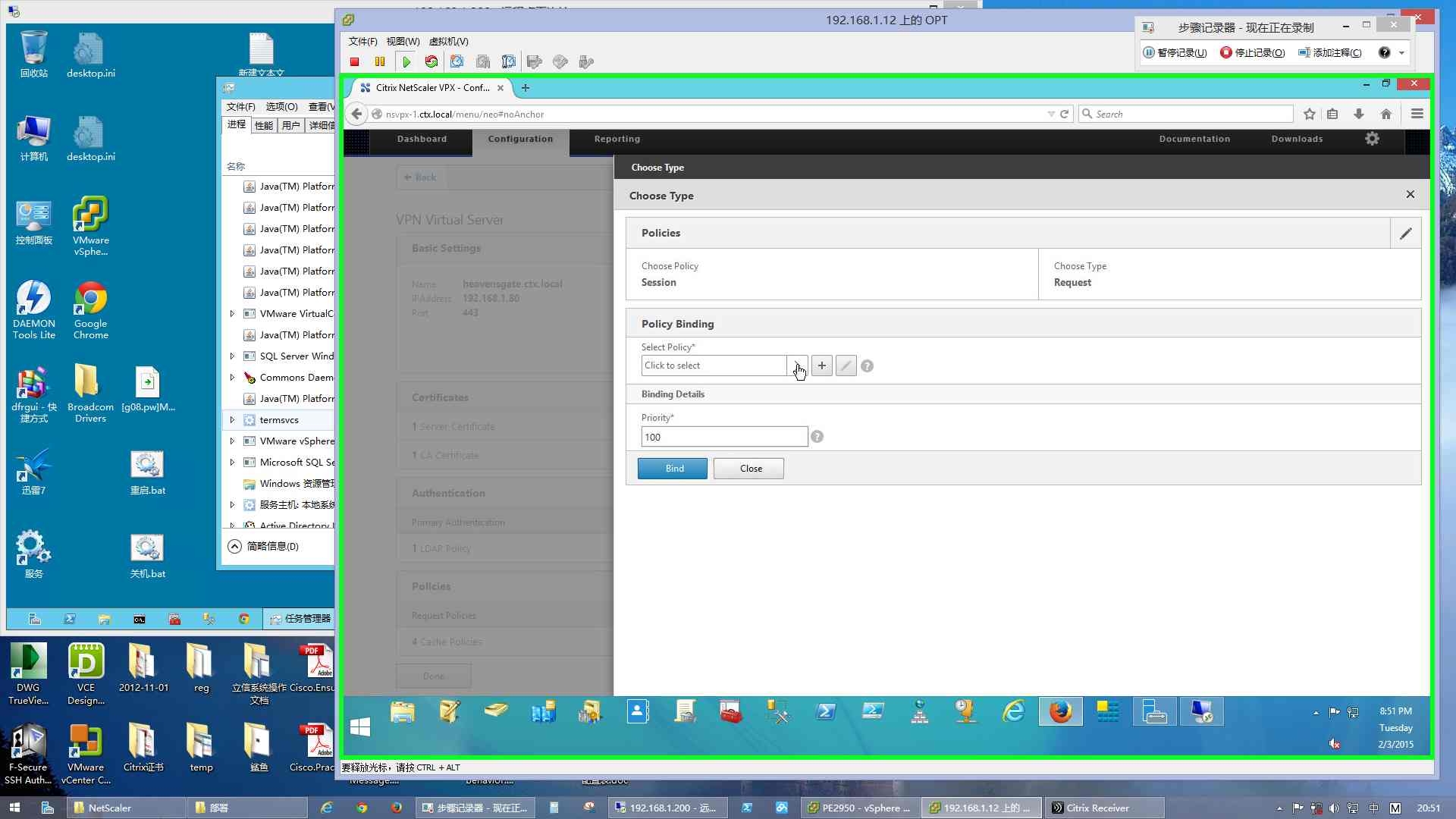Expand Microsoft SQL Se process row
The image size is (1456, 819).
(x=232, y=462)
